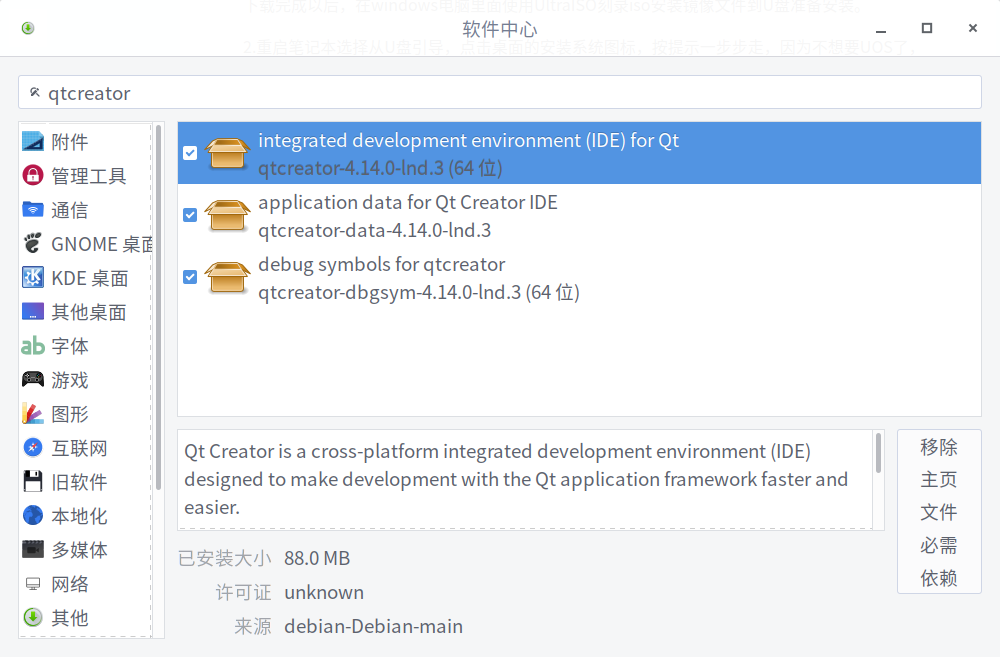This screenshot has width=1000, height=657.
Task: Click the 互联网 icon
Action: point(33,447)
